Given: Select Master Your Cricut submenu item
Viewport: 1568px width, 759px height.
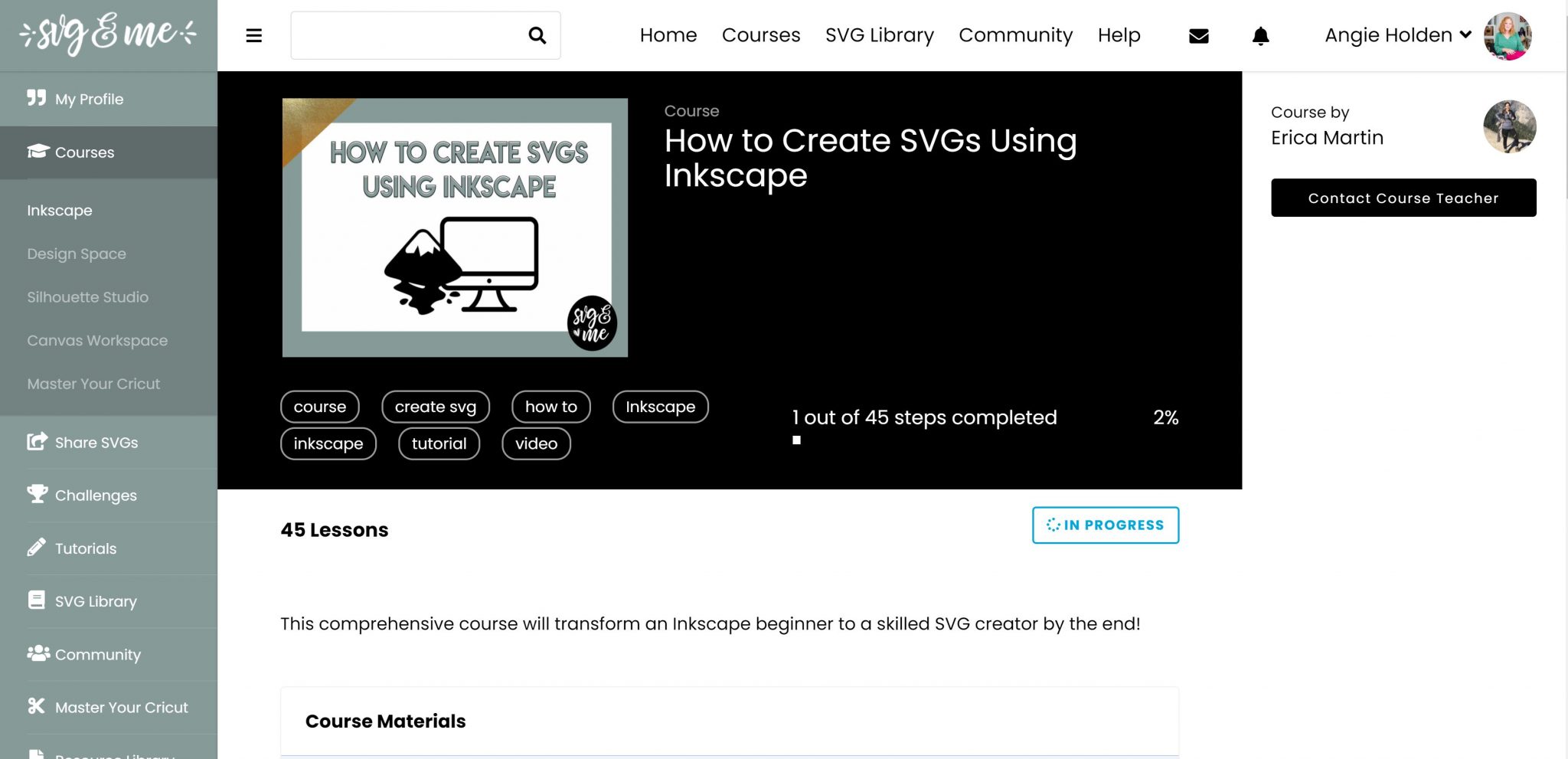Looking at the screenshot, I should click(x=93, y=384).
